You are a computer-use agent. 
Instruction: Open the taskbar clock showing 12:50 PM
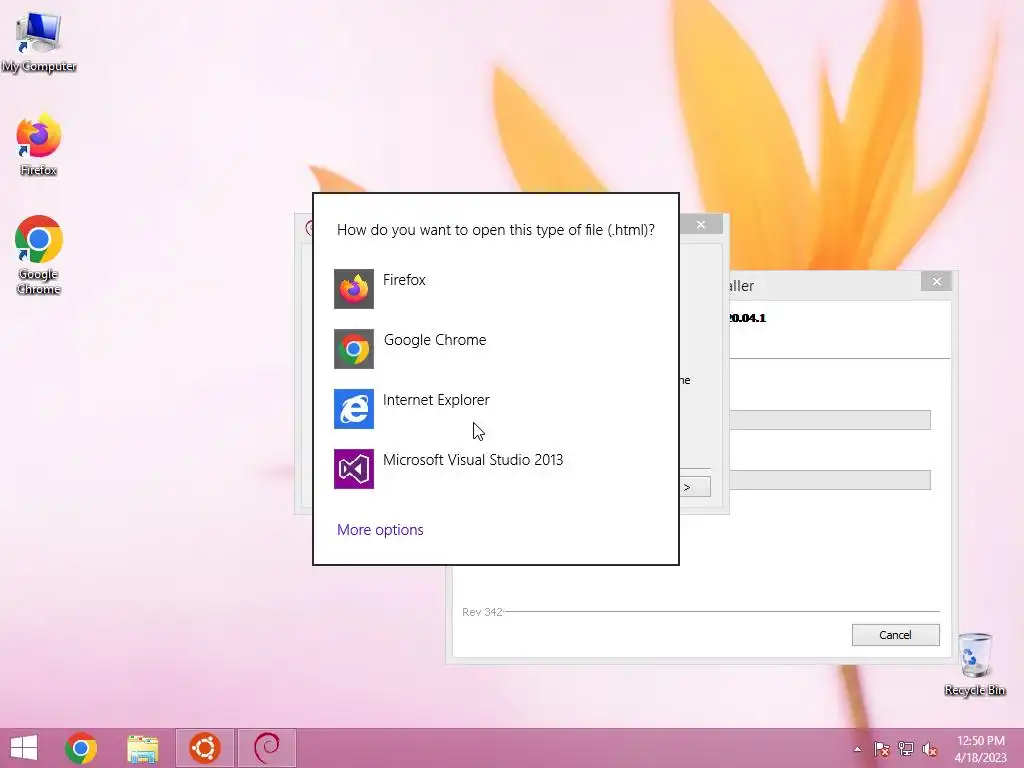(x=980, y=749)
